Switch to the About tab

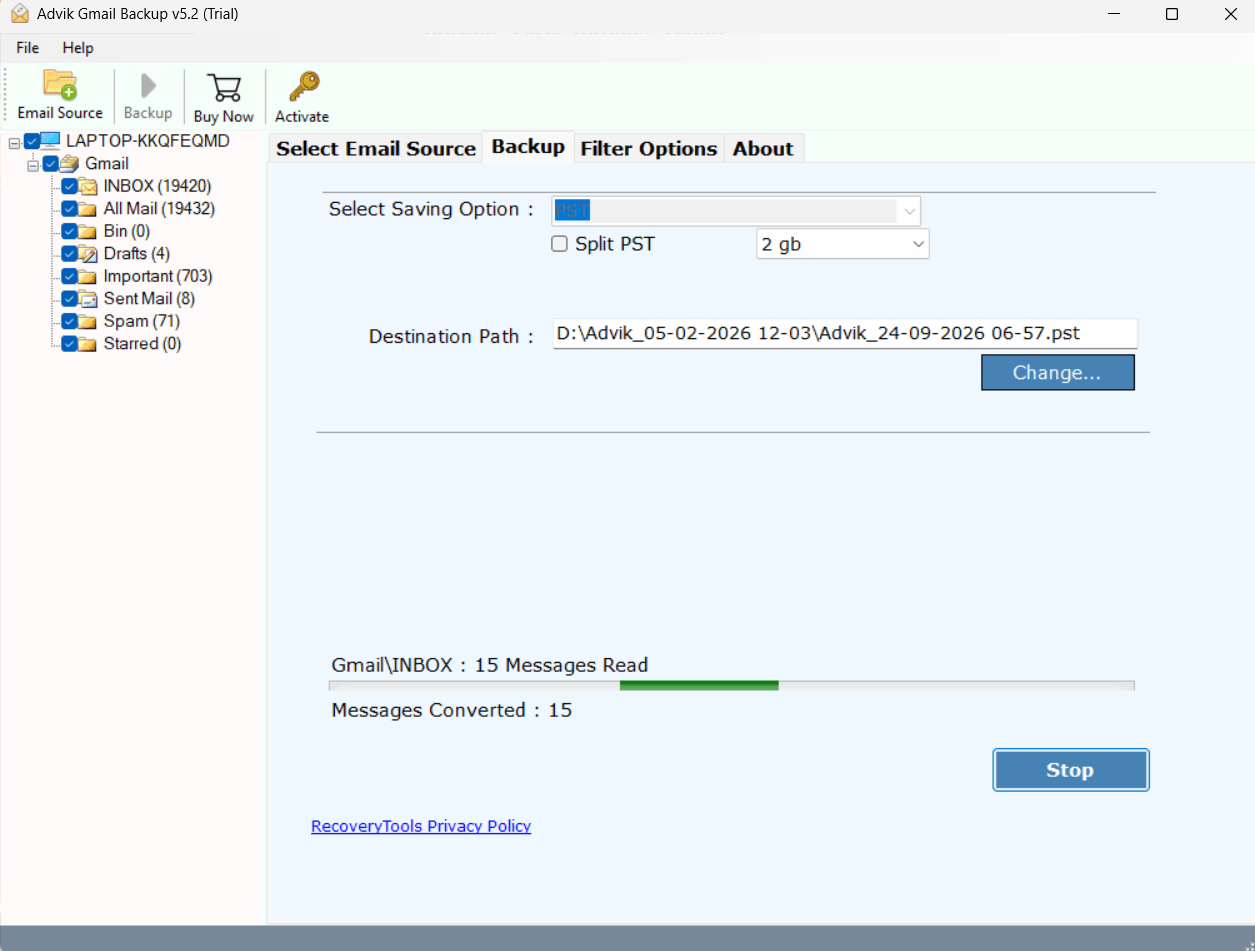[763, 148]
